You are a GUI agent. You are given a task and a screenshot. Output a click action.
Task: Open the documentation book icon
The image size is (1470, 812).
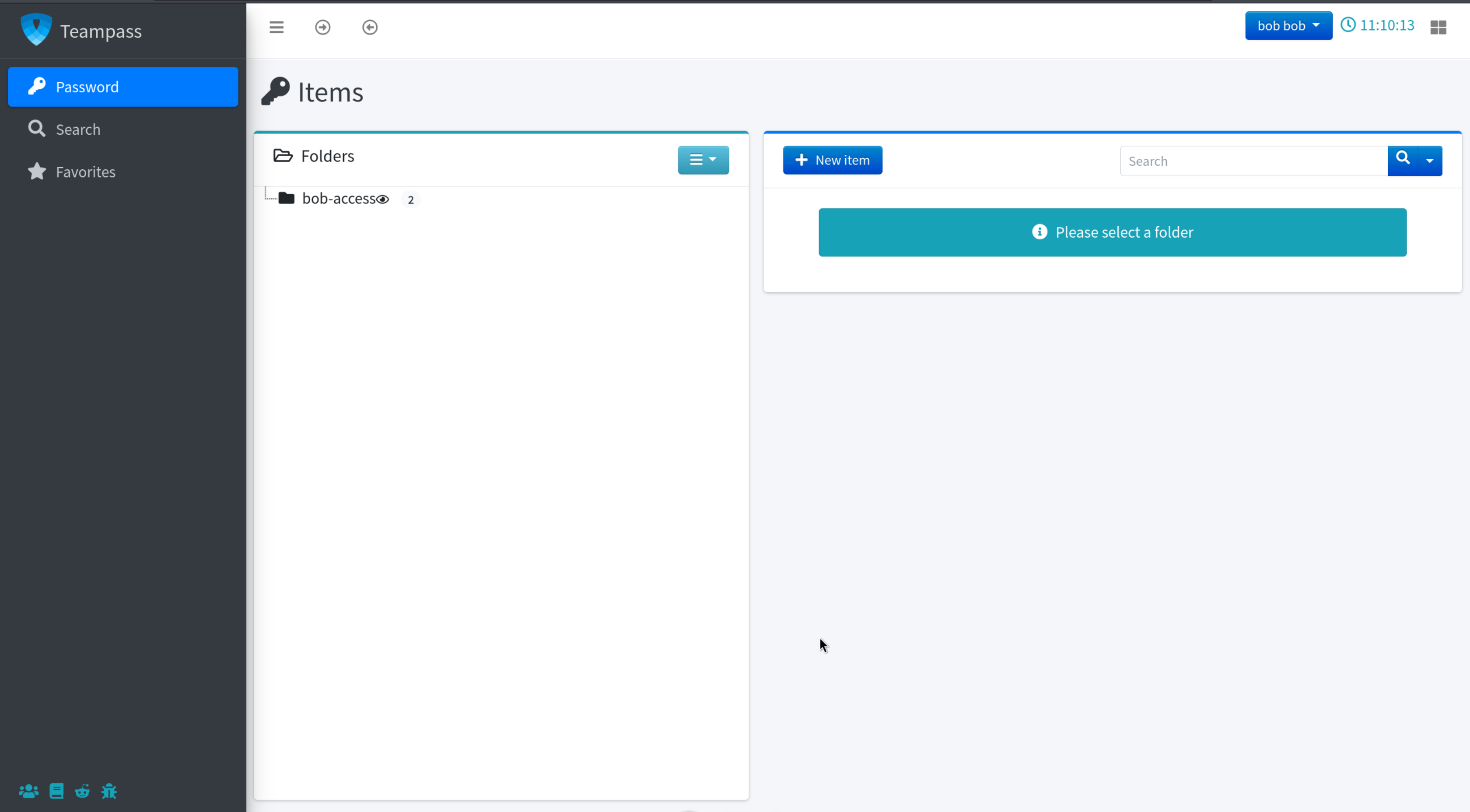[x=56, y=791]
